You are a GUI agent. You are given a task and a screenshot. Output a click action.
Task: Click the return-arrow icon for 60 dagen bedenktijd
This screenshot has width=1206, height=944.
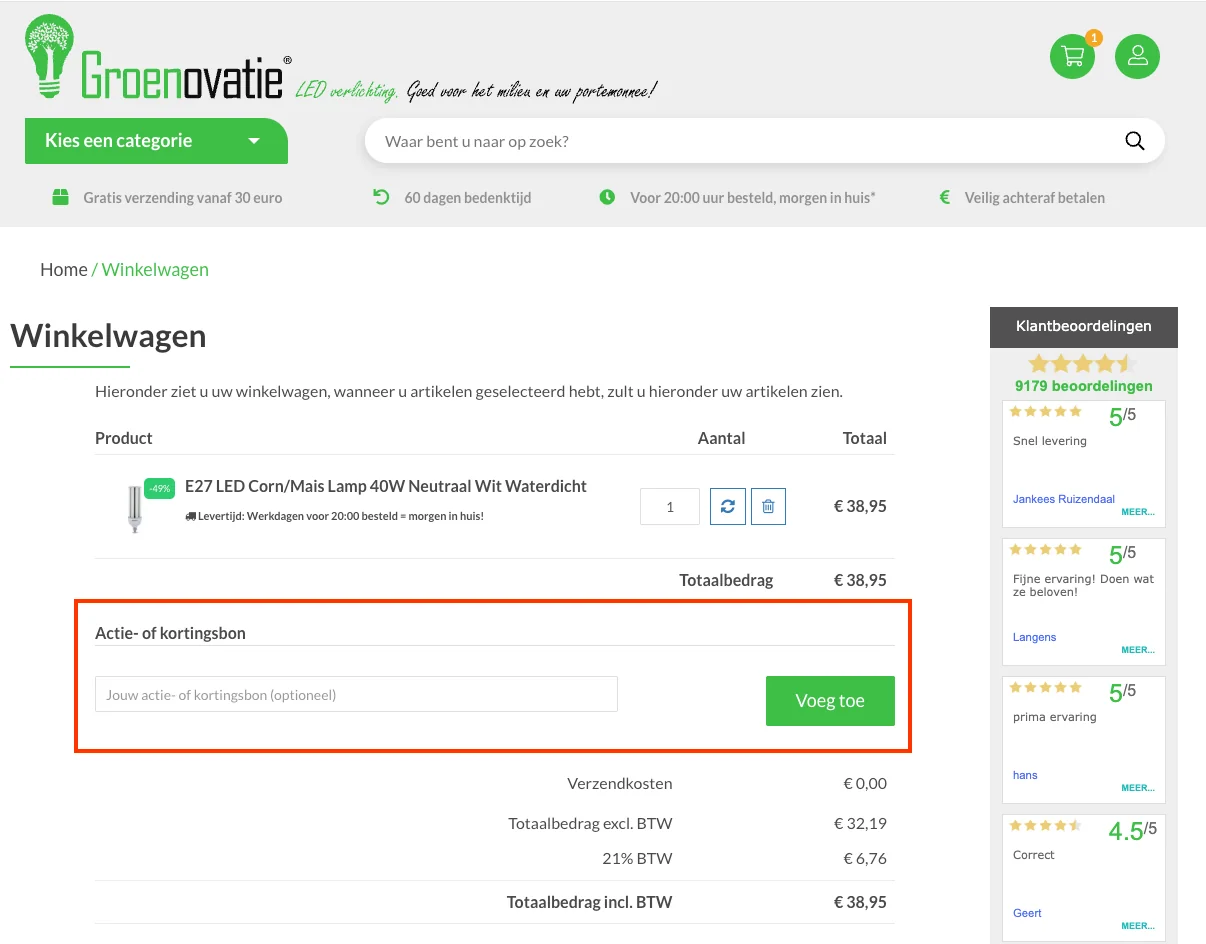tap(380, 197)
